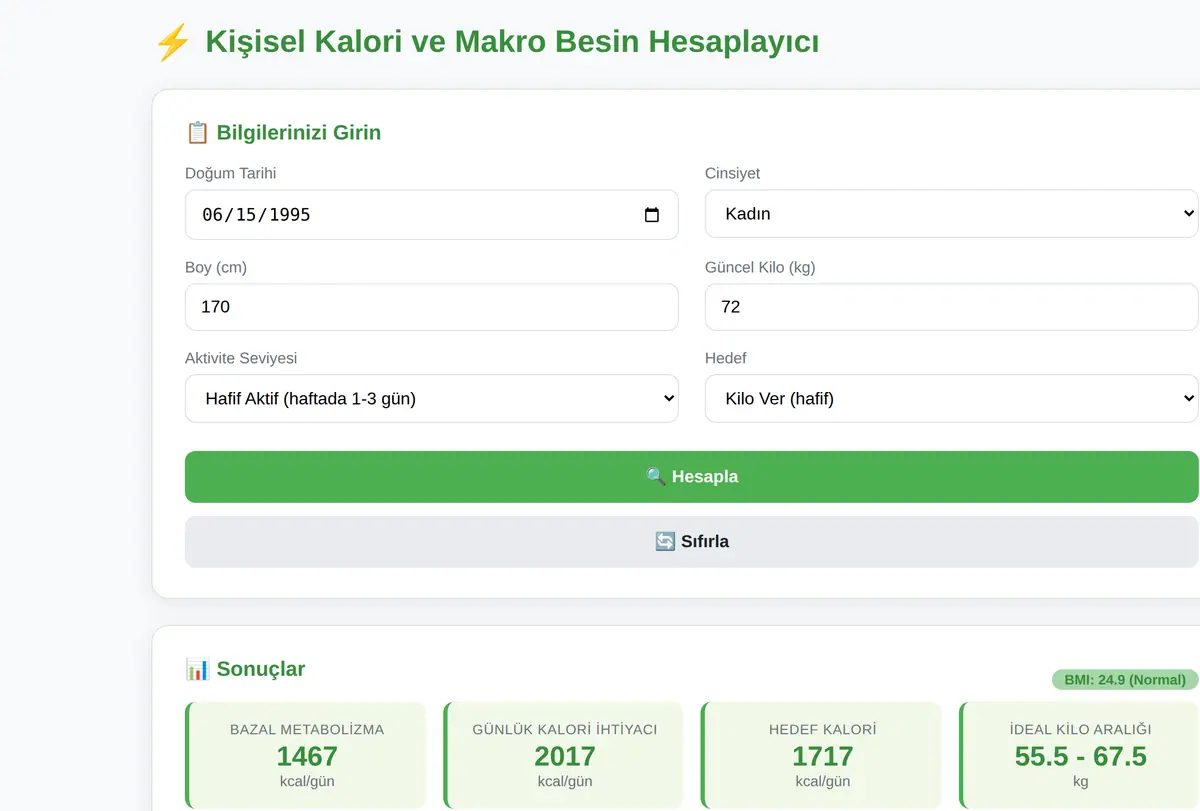The height and width of the screenshot is (811, 1200).
Task: Click the lightning bolt icon in page title
Action: click(x=172, y=43)
